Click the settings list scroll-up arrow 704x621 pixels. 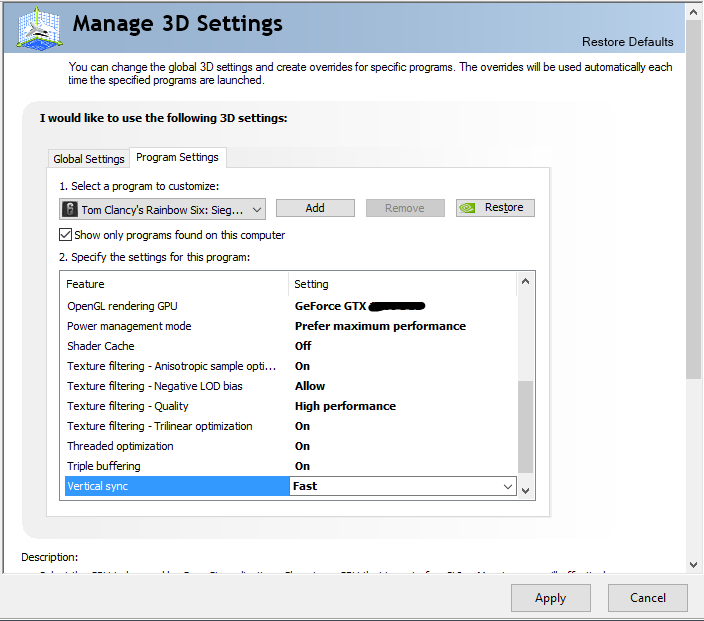coord(526,284)
